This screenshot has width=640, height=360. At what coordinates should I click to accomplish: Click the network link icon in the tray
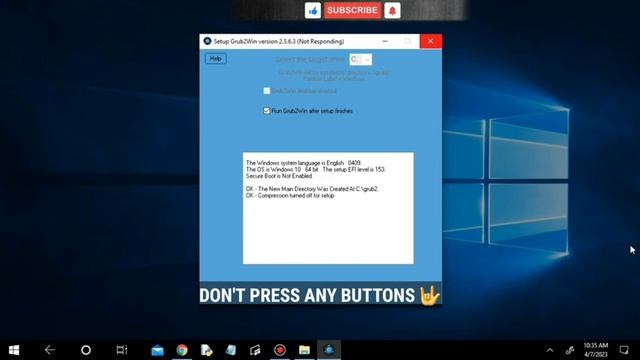pos(570,350)
